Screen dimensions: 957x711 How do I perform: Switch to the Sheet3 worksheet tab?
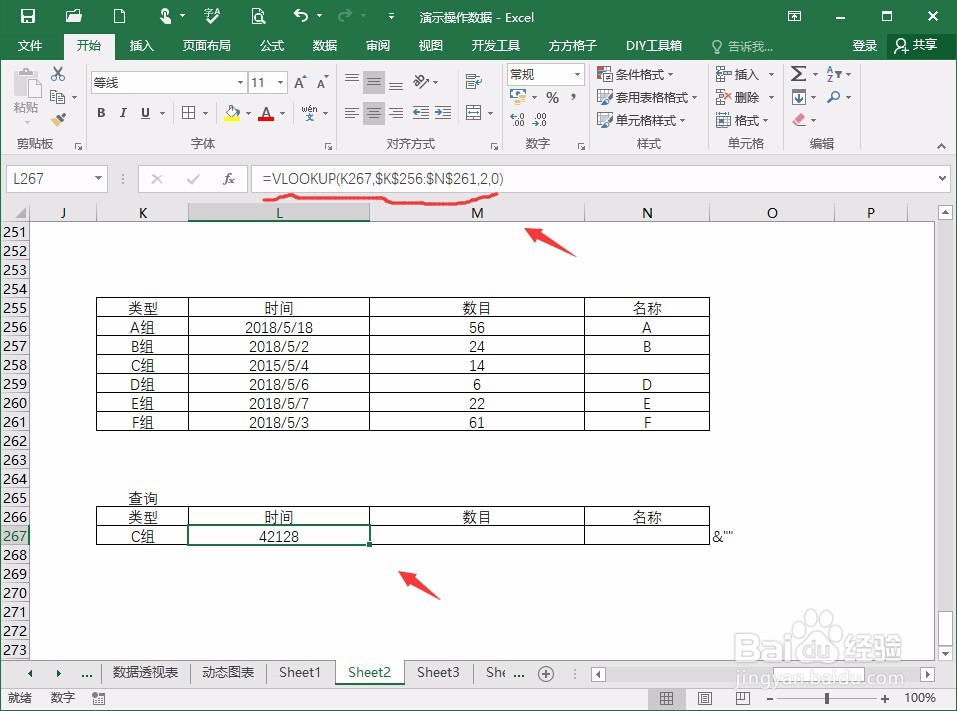pyautogui.click(x=437, y=673)
